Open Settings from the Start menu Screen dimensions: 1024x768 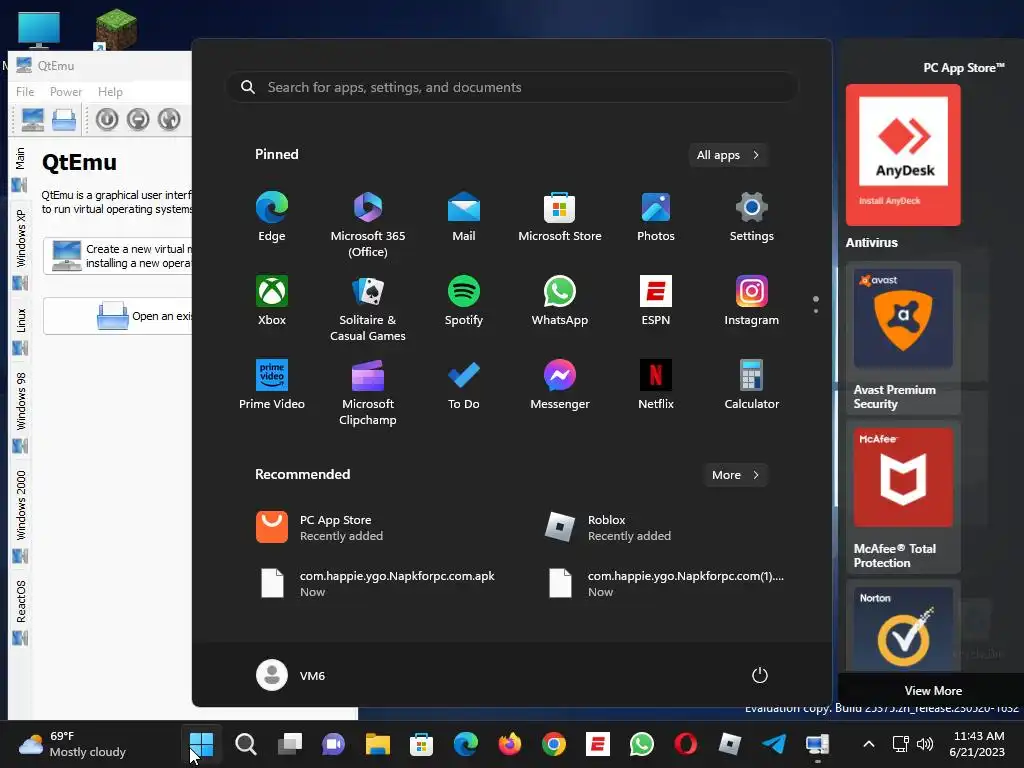[x=752, y=217]
